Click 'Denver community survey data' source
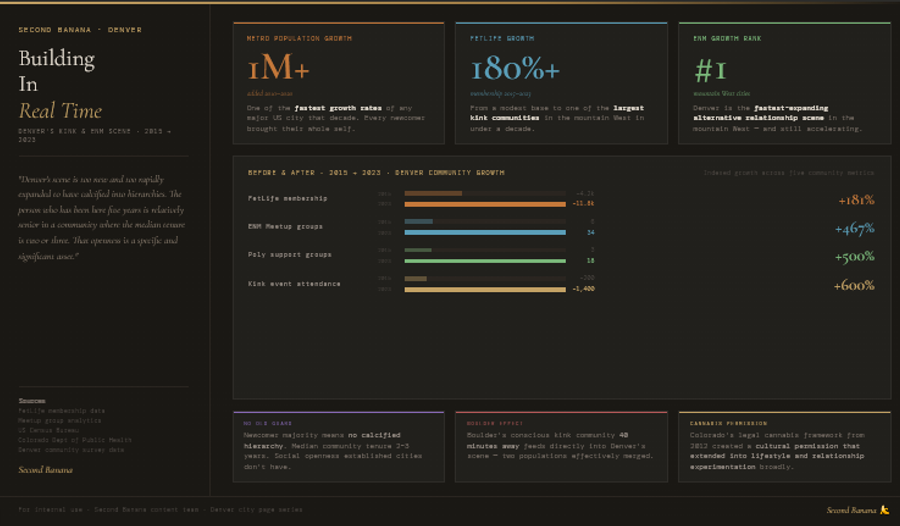The height and width of the screenshot is (526, 900). tap(71, 450)
